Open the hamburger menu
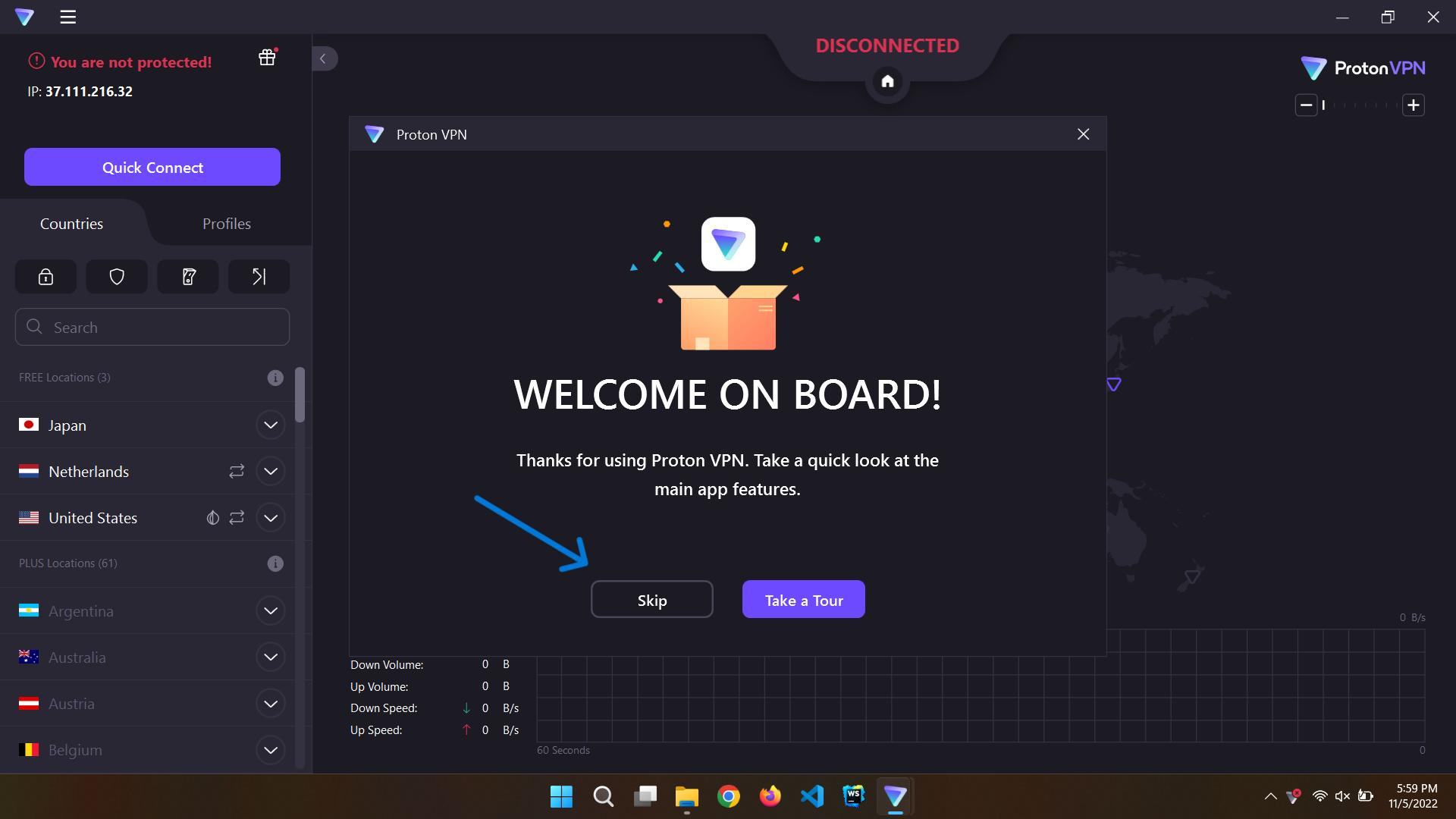This screenshot has width=1456, height=819. click(x=68, y=17)
